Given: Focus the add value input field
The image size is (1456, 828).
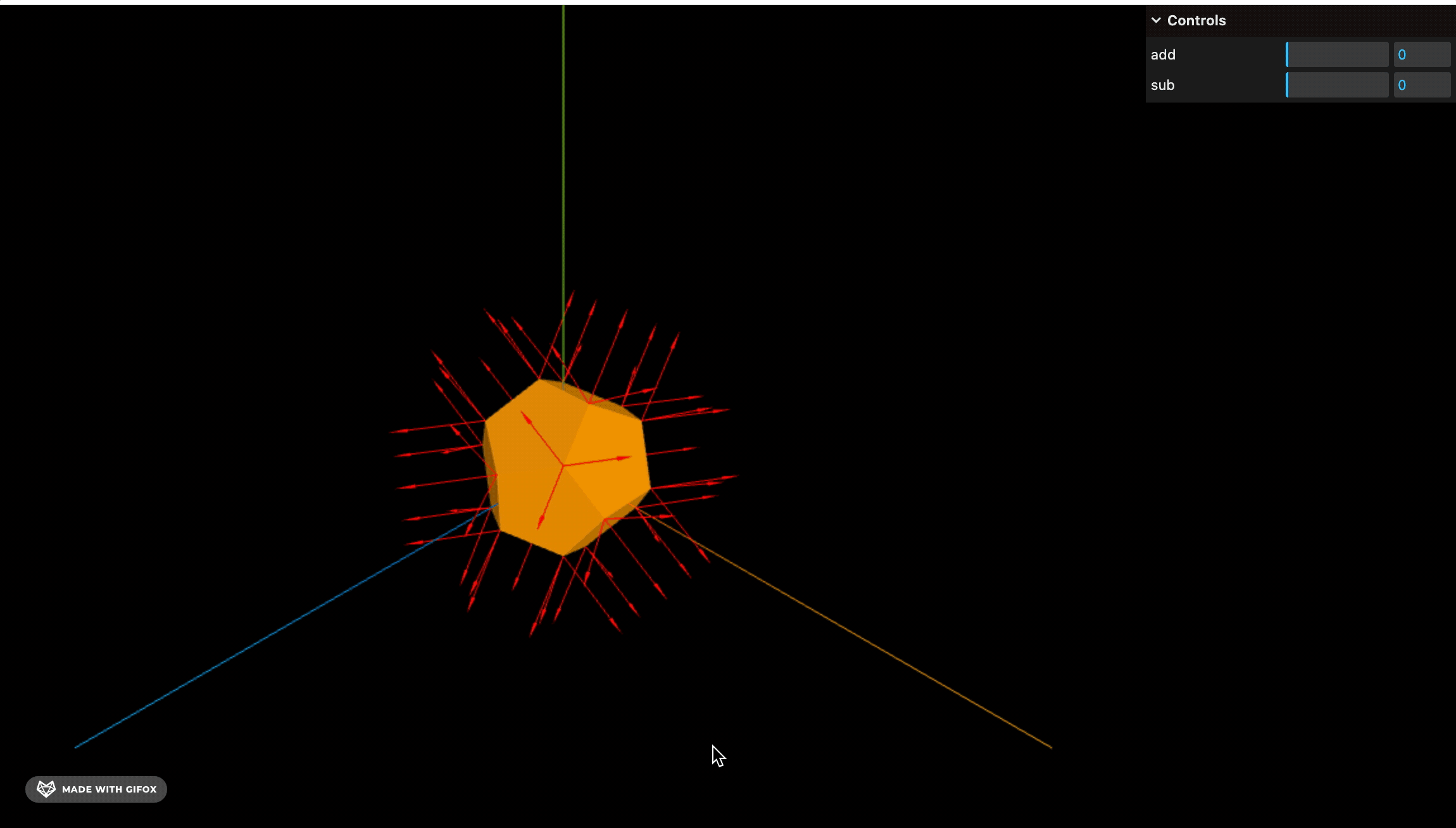Looking at the screenshot, I should click(x=1422, y=54).
